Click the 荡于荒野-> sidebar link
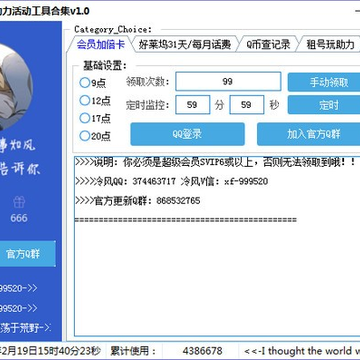Viewport: 360px width, 360px height. (x=26, y=327)
